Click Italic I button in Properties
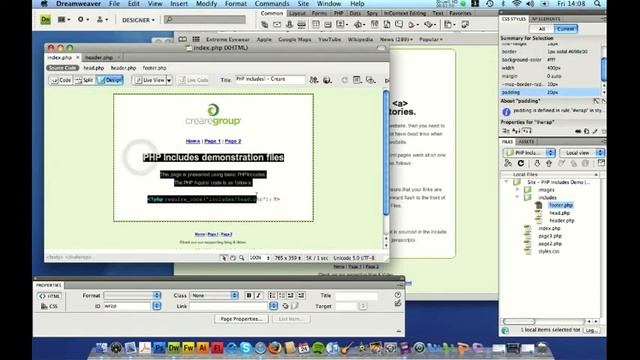Image resolution: width=640 pixels, height=360 pixels. 258,295
